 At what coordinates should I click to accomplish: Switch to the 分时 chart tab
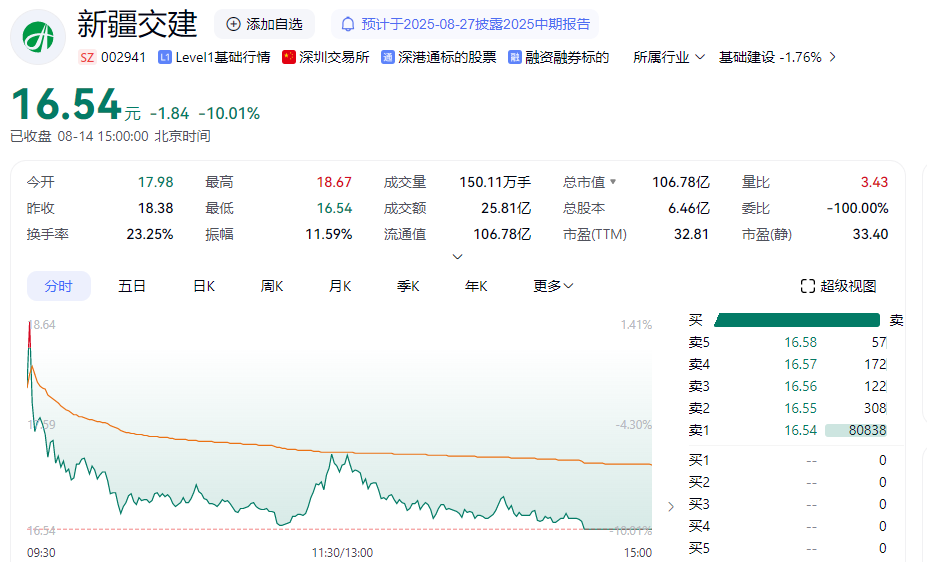click(59, 286)
